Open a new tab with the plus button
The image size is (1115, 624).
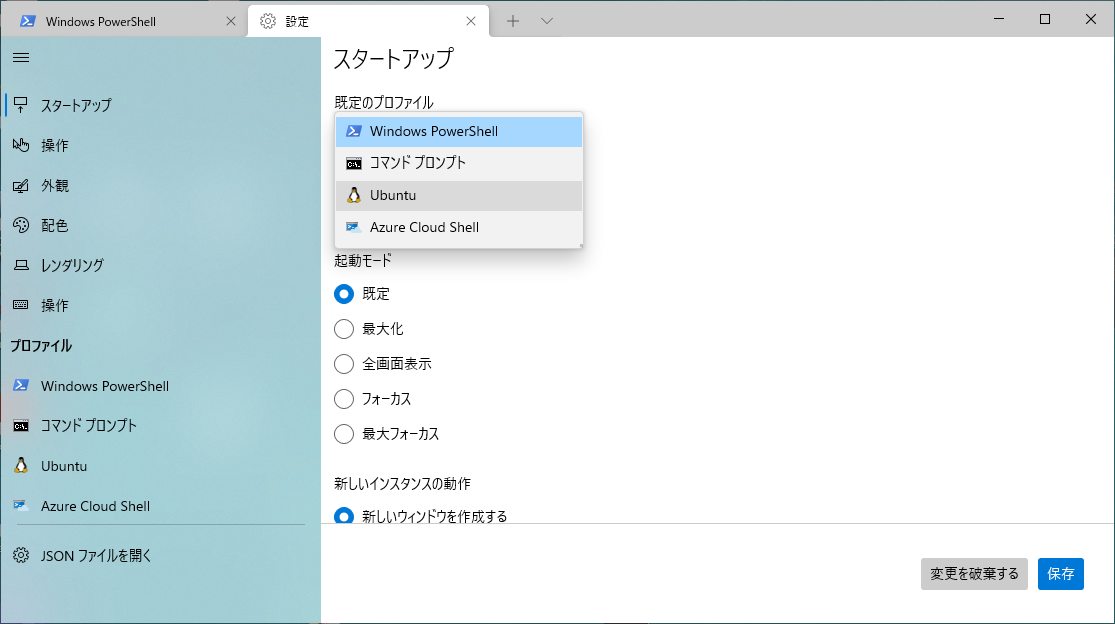tap(513, 21)
